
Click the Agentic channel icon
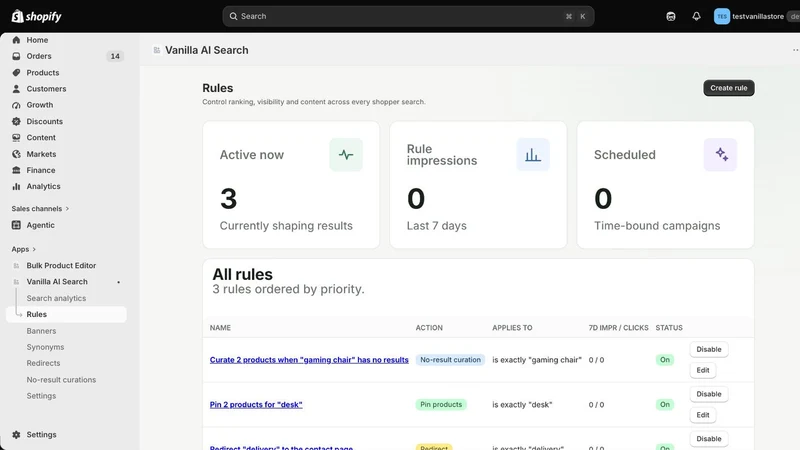click(16, 225)
